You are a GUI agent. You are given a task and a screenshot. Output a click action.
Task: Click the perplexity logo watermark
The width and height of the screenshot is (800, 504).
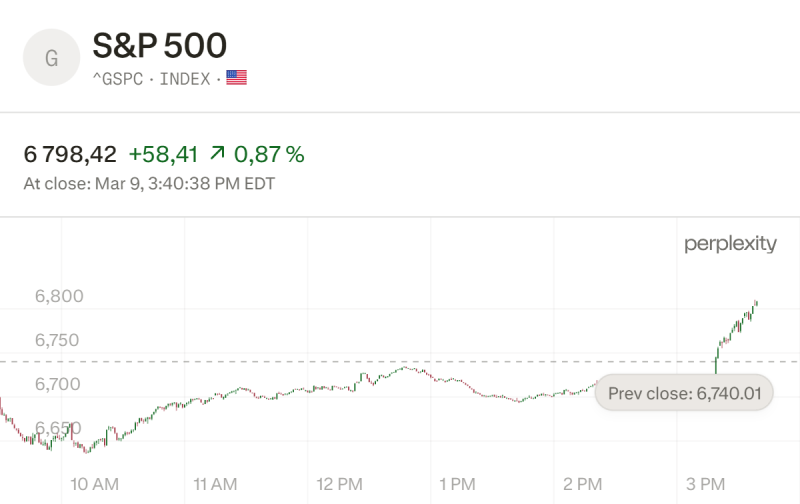(x=730, y=244)
